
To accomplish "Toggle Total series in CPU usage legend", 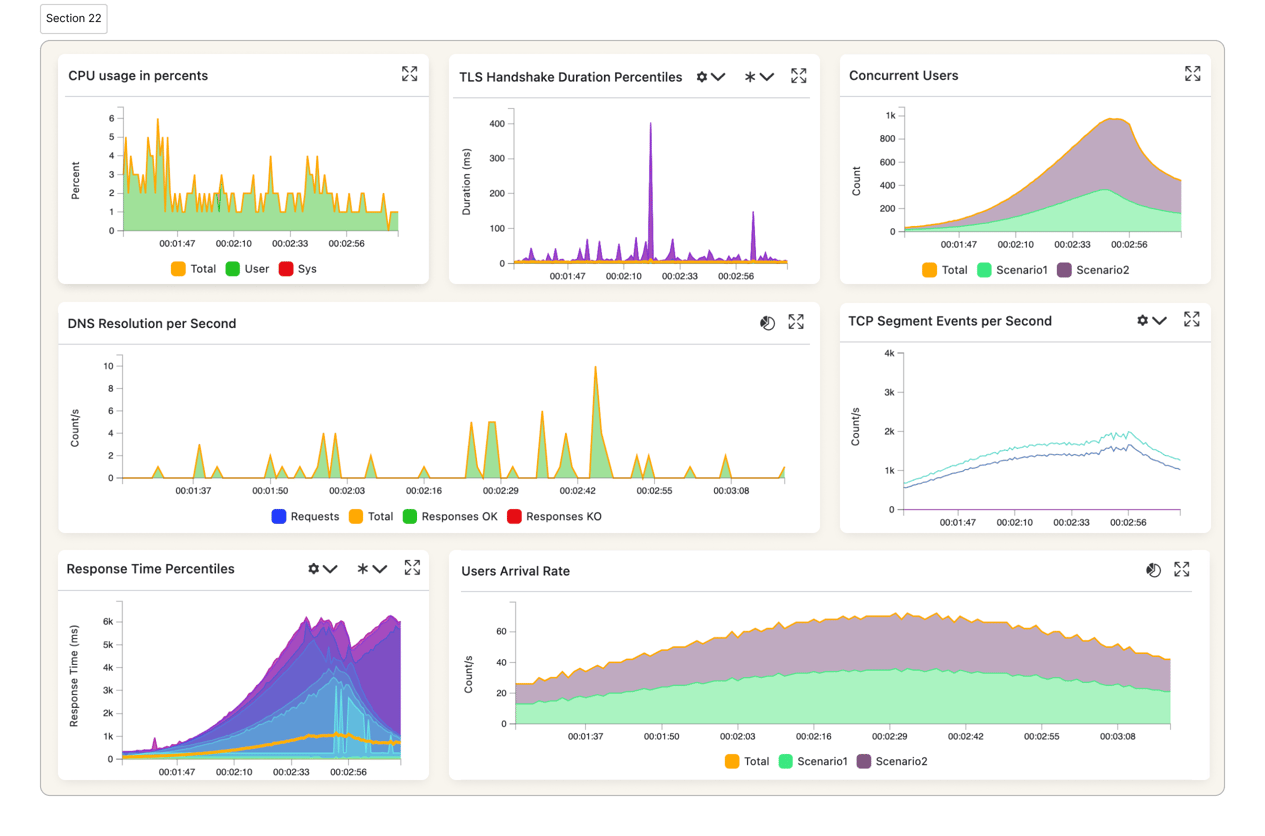I will pos(194,269).
